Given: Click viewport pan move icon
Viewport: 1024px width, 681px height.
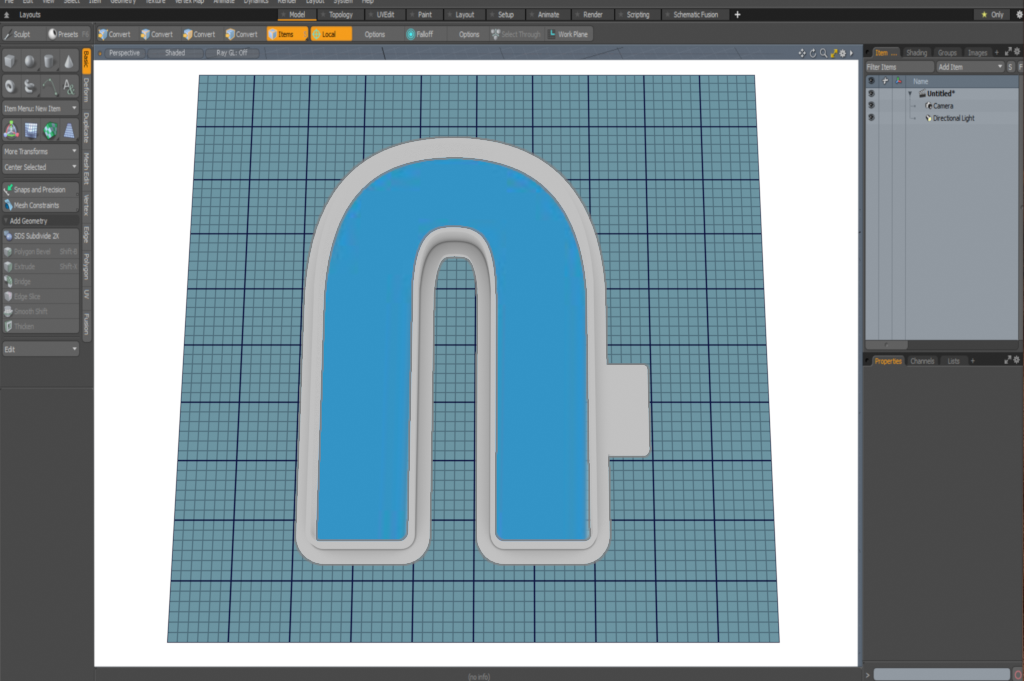Looking at the screenshot, I should pos(802,53).
